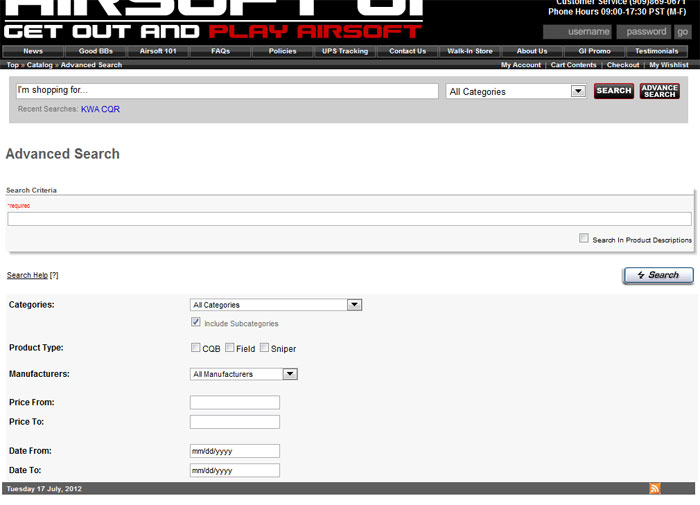Check the Sniper product type option
This screenshot has width=700, height=505.
265,348
